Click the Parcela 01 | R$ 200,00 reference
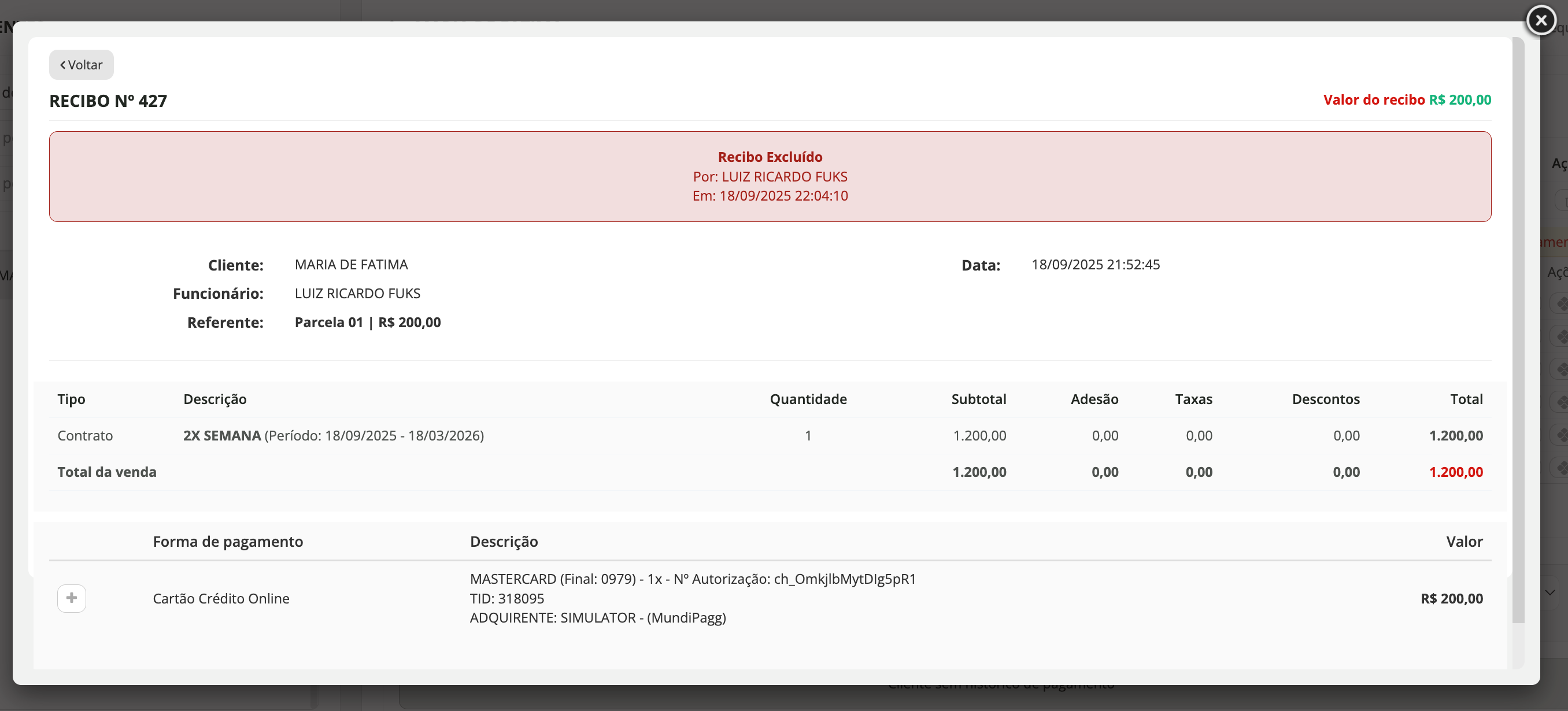Viewport: 1568px width, 711px height. point(368,322)
